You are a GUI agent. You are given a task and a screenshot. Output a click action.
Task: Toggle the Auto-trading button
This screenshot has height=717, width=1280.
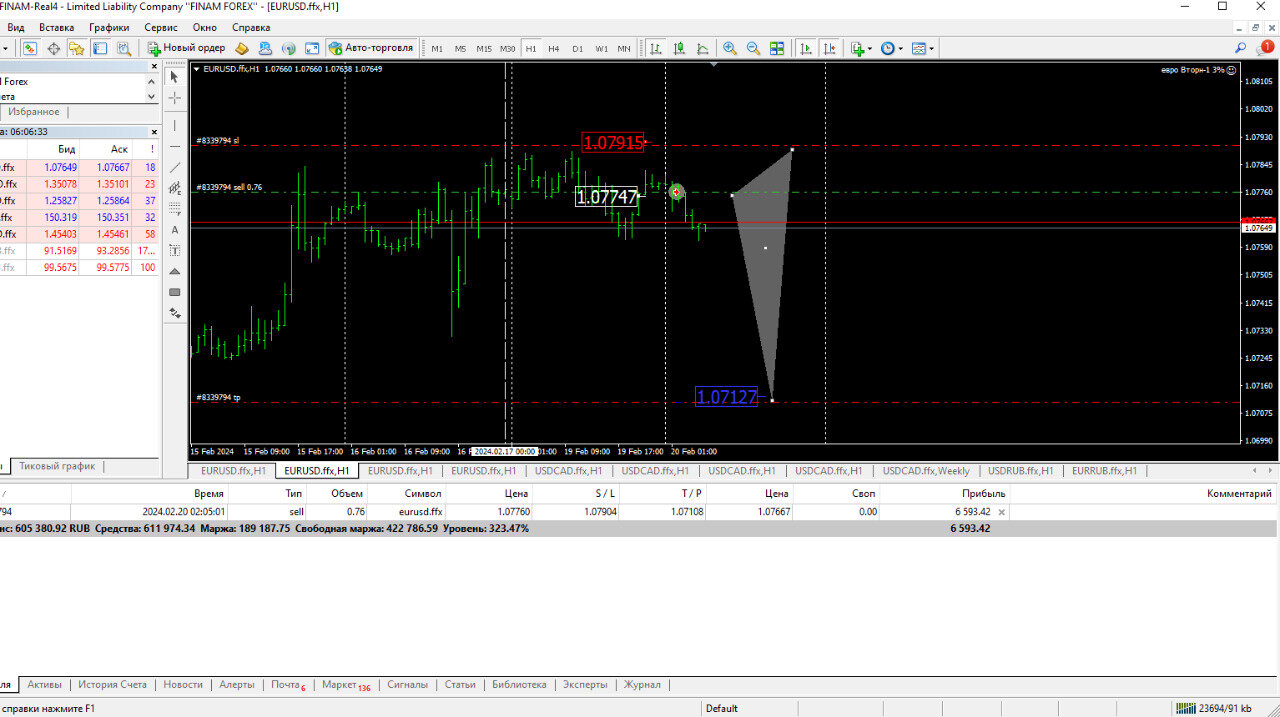pos(371,48)
